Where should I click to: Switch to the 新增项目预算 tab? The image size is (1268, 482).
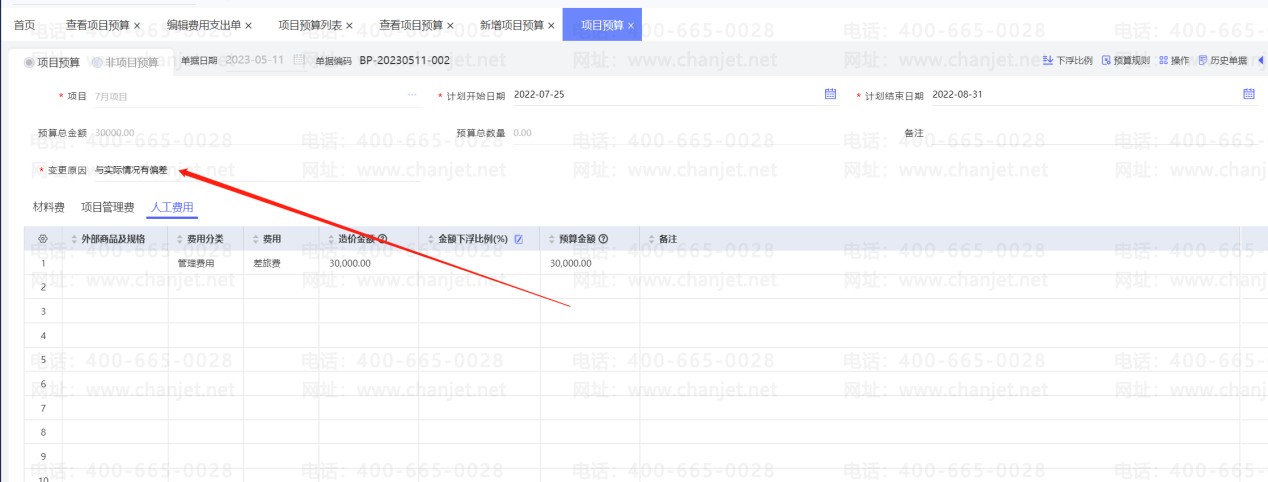tap(512, 24)
